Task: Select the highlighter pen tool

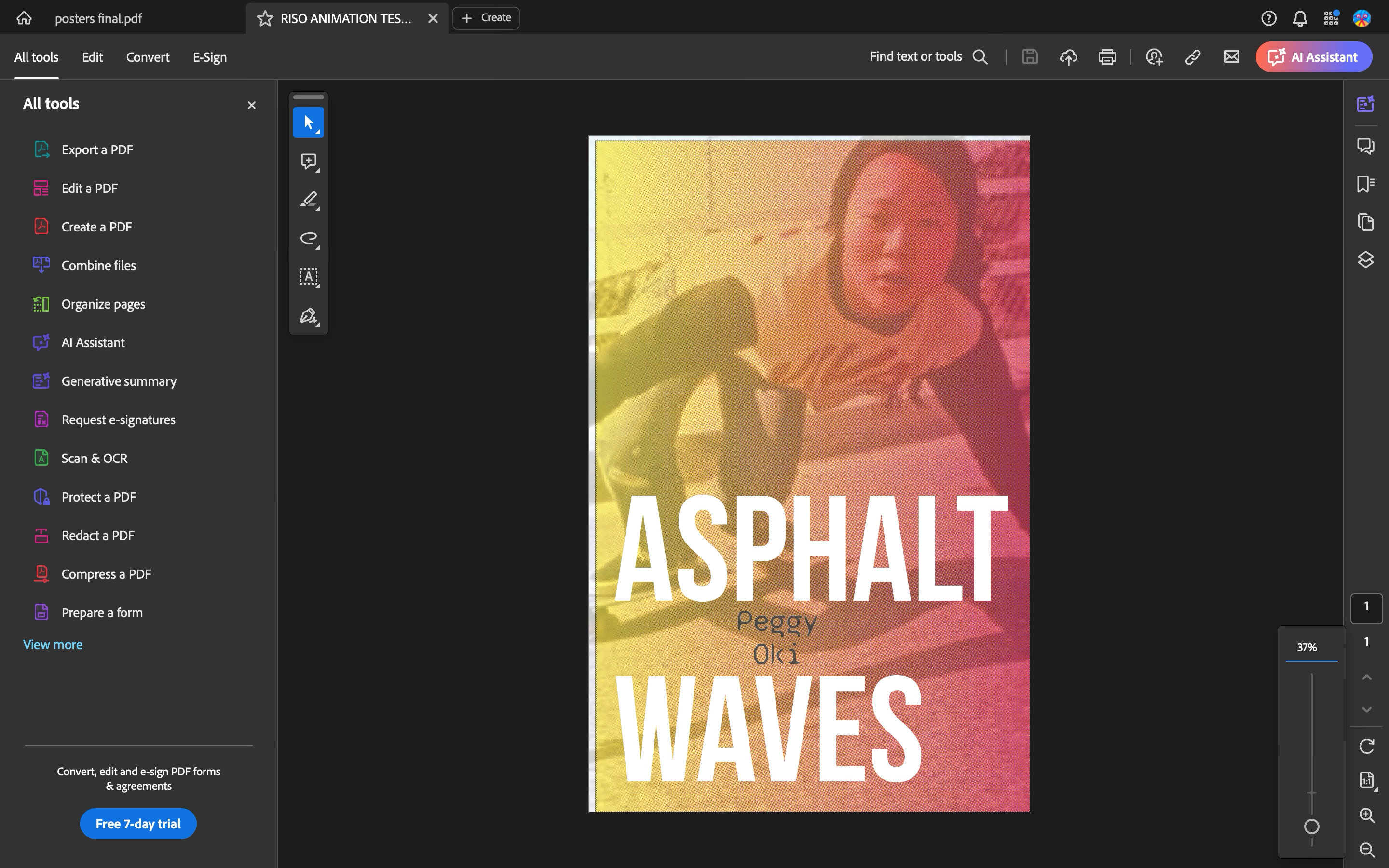Action: click(x=308, y=200)
